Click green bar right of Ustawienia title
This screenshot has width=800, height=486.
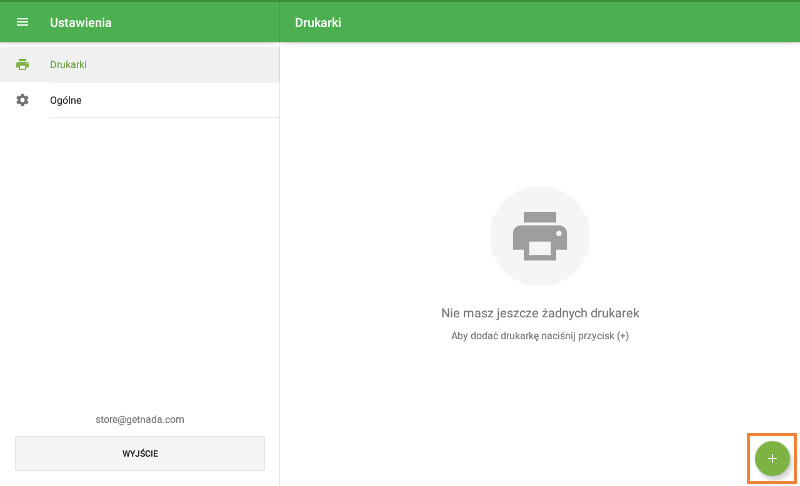[x=200, y=22]
